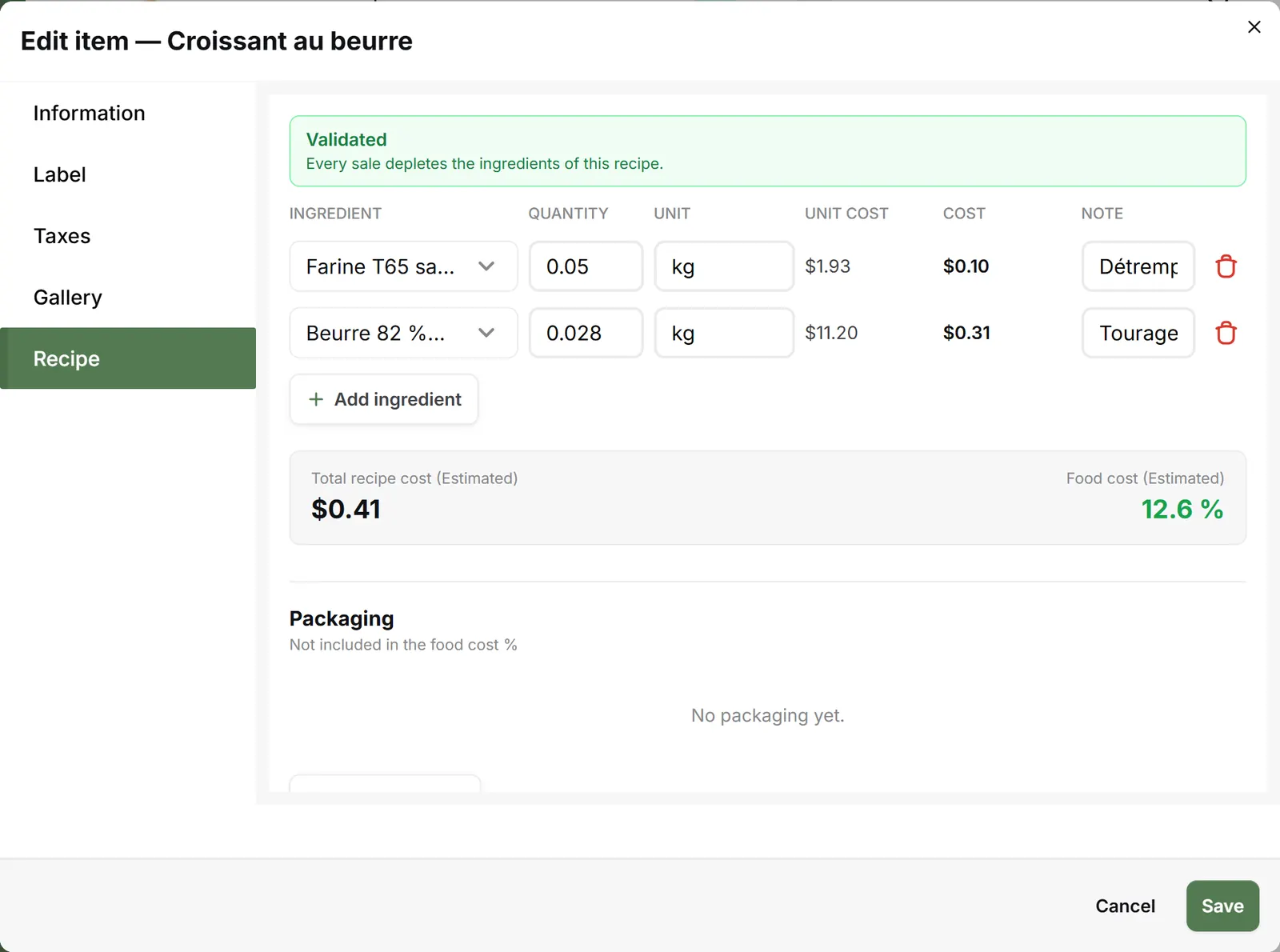Screen dimensions: 1280x952
Task: Click the $1.93 unit cost
Action: point(827,266)
